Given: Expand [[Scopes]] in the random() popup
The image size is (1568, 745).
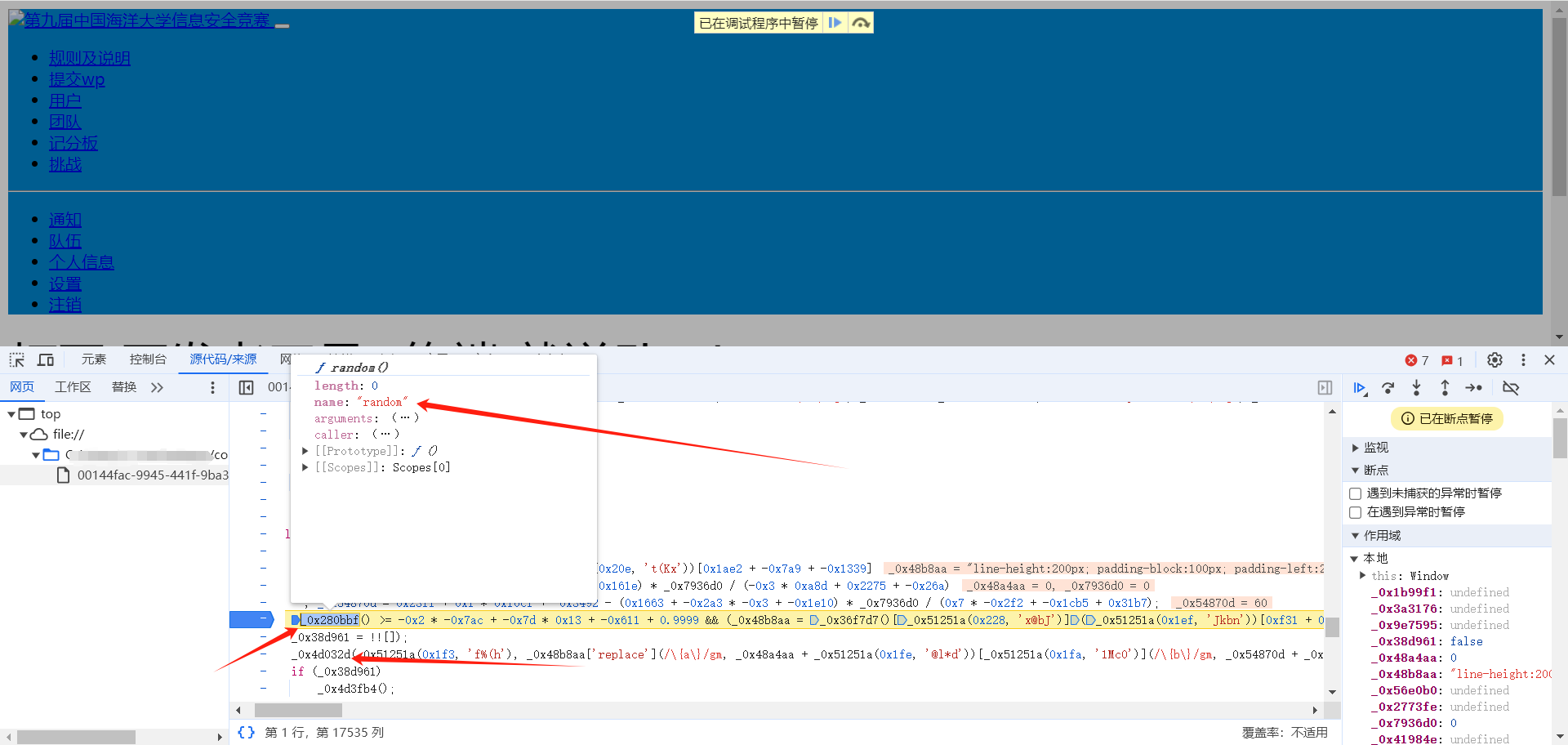Looking at the screenshot, I should 305,467.
